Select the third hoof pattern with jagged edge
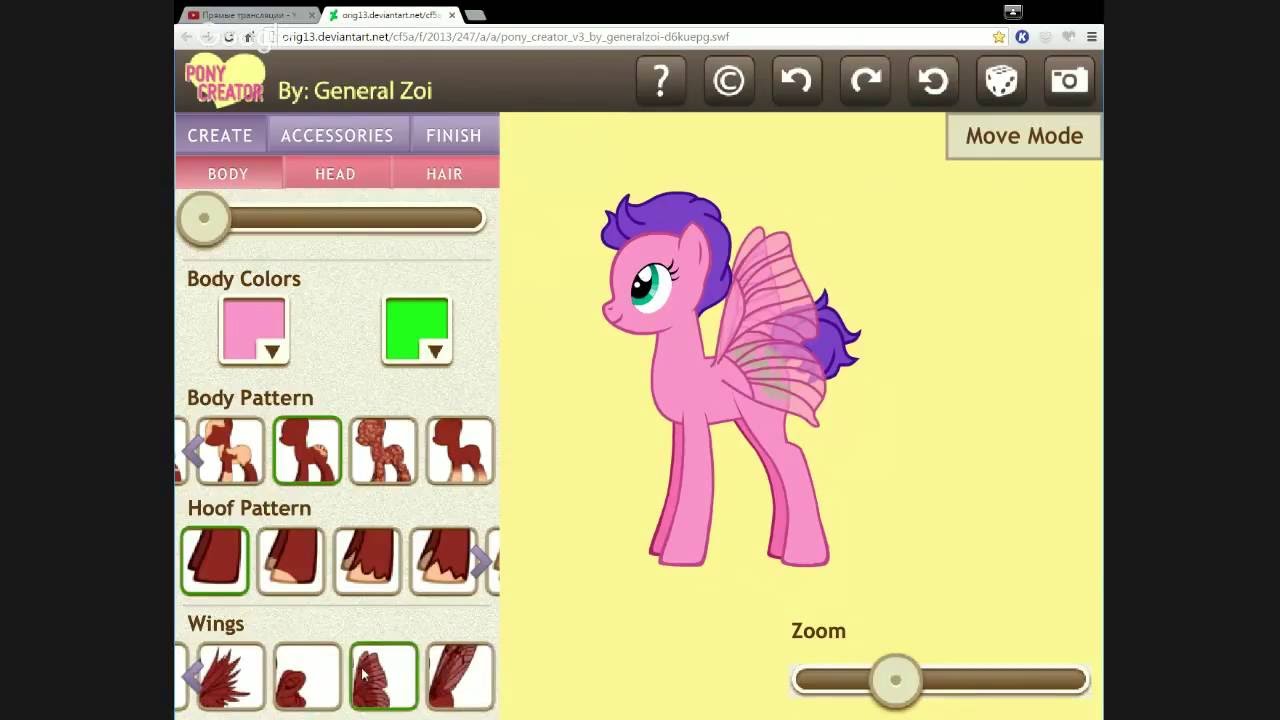 tap(367, 561)
